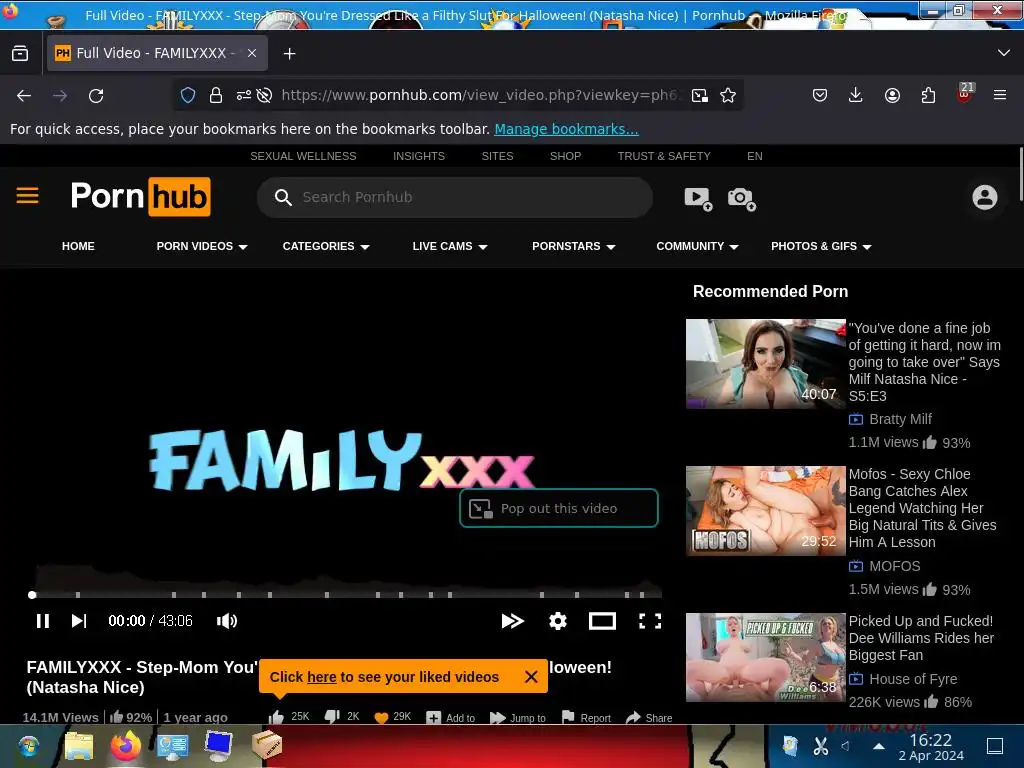The image size is (1024, 768).
Task: Bookmark this page with the star icon
Action: tap(728, 96)
